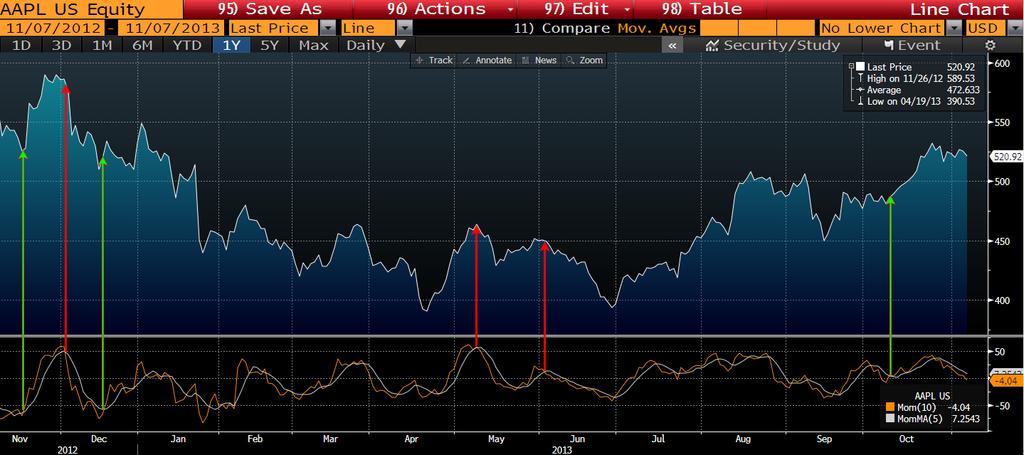
Task: Click the 520.92 price tag on right axis
Action: pos(1006,157)
